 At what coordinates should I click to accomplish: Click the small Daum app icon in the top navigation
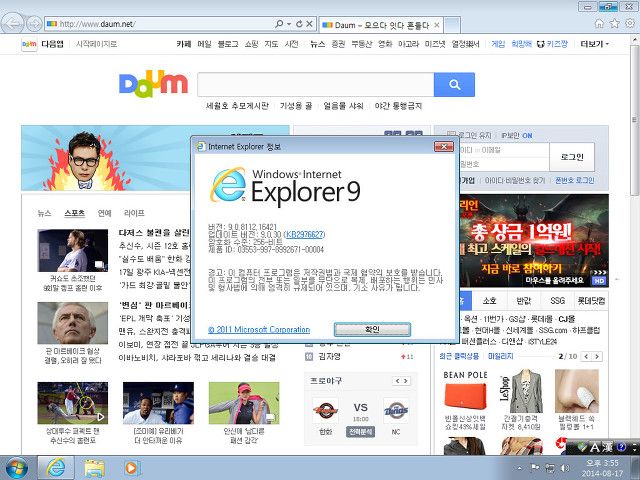(29, 44)
